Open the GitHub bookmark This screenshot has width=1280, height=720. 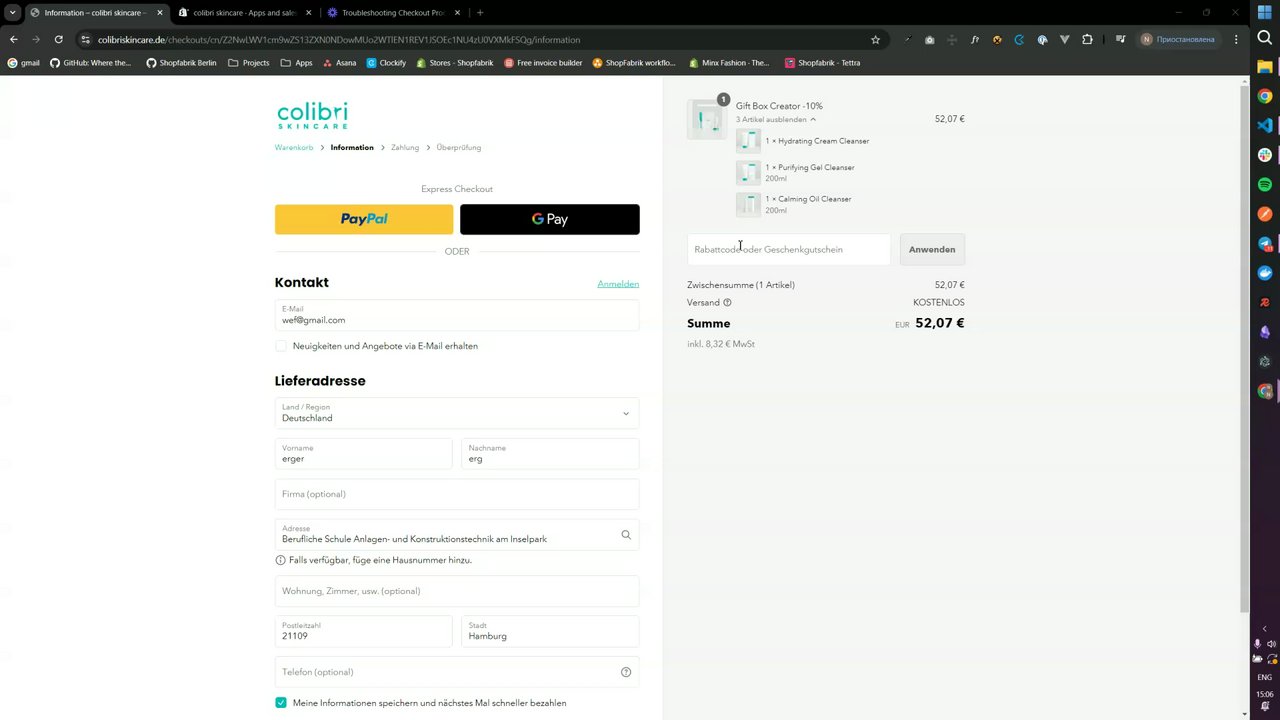point(91,62)
